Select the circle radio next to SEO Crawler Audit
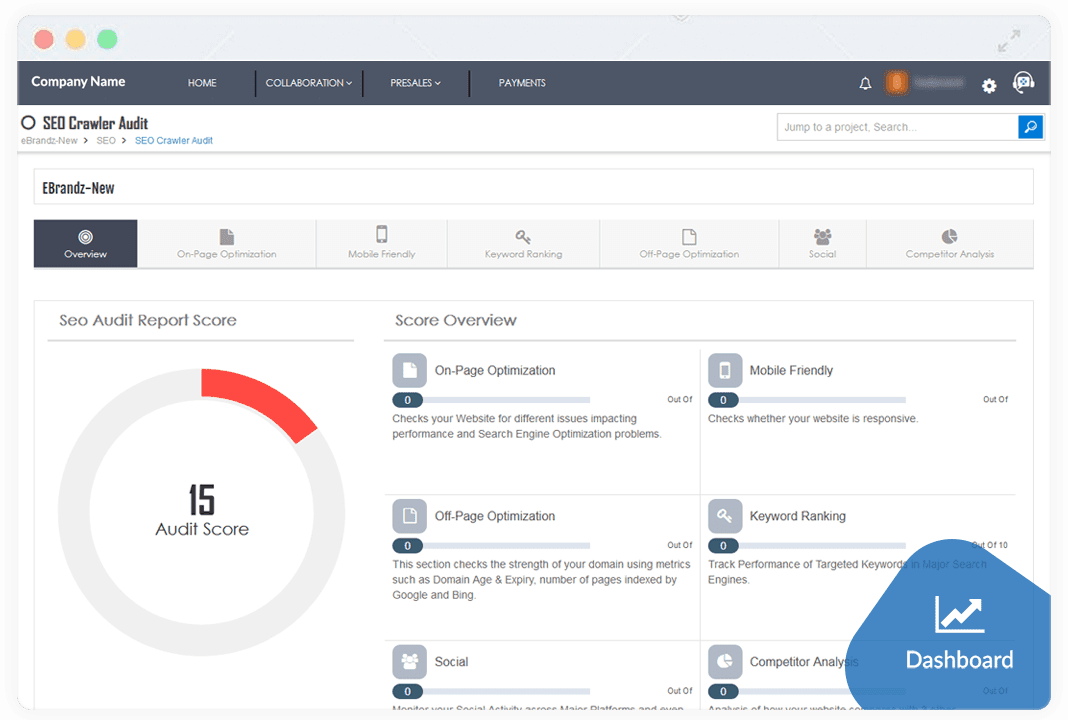The width and height of the screenshot is (1068, 720). [28, 123]
